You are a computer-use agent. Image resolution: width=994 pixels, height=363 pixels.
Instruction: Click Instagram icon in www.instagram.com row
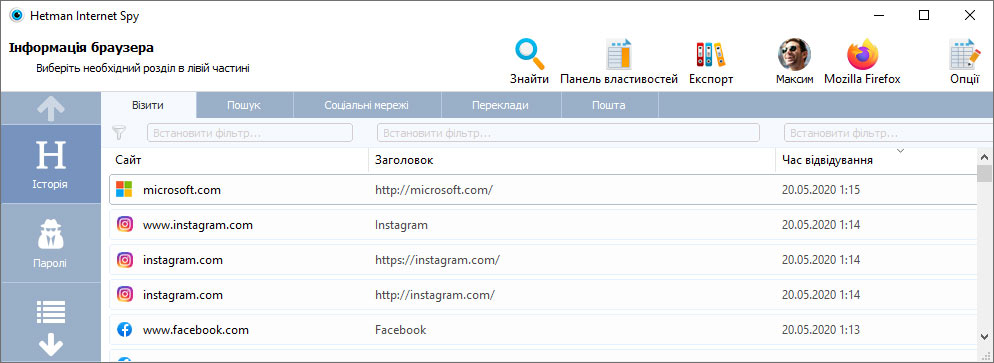tap(126, 224)
